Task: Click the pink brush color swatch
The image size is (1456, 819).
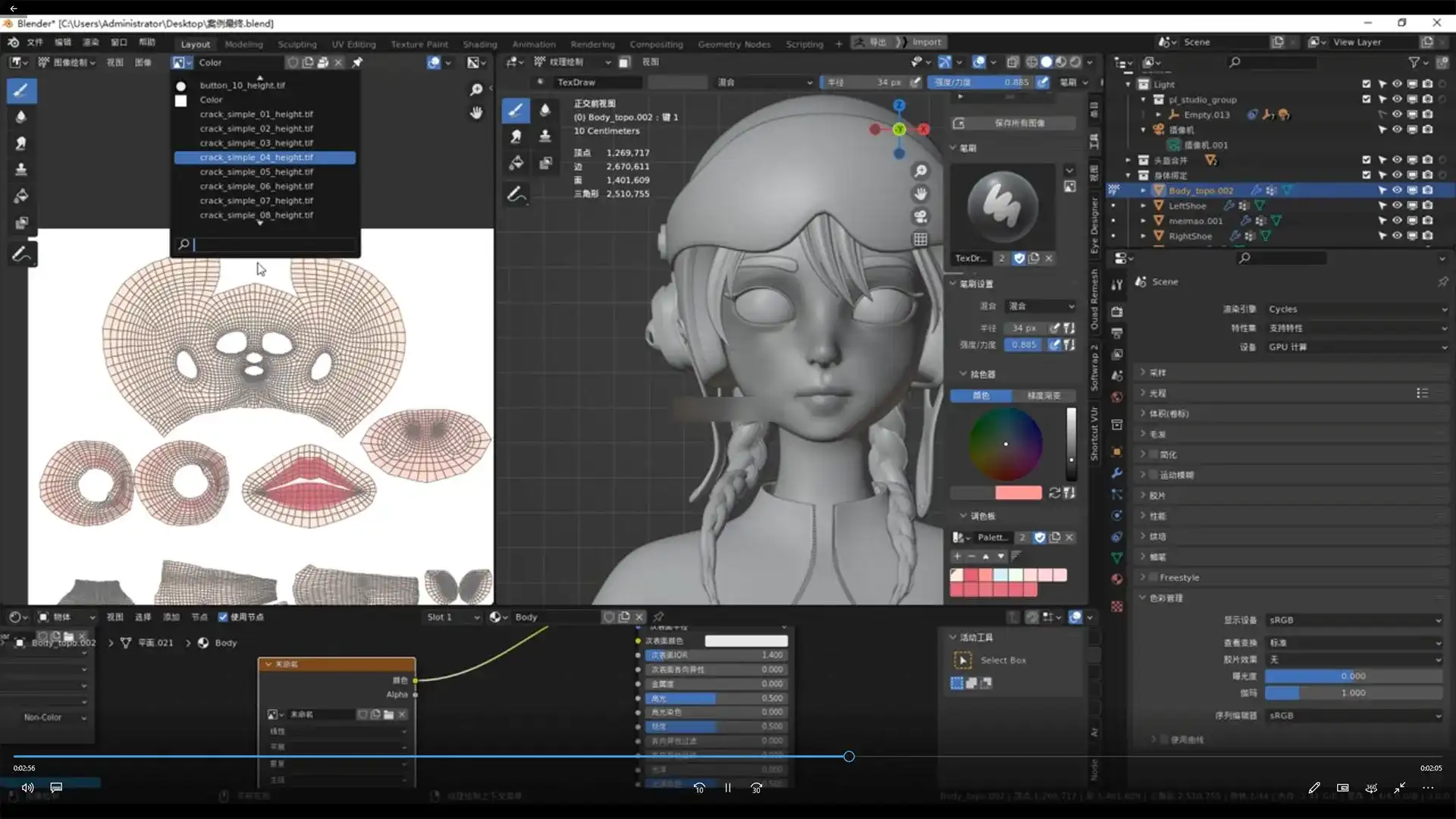Action: tap(1018, 493)
